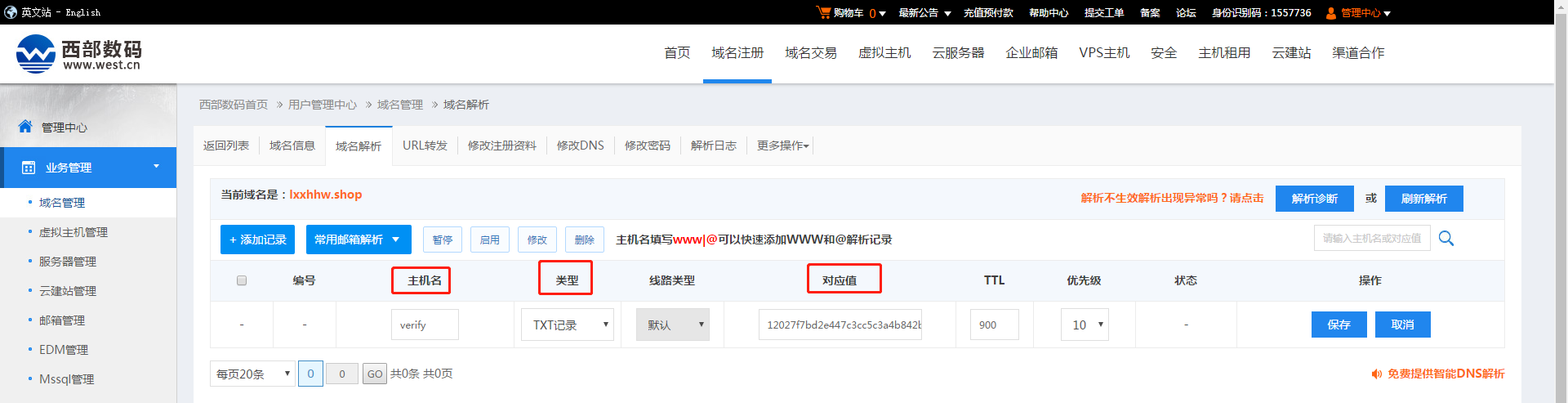Open the 修改DNS tab
The width and height of the screenshot is (1568, 403).
580,146
